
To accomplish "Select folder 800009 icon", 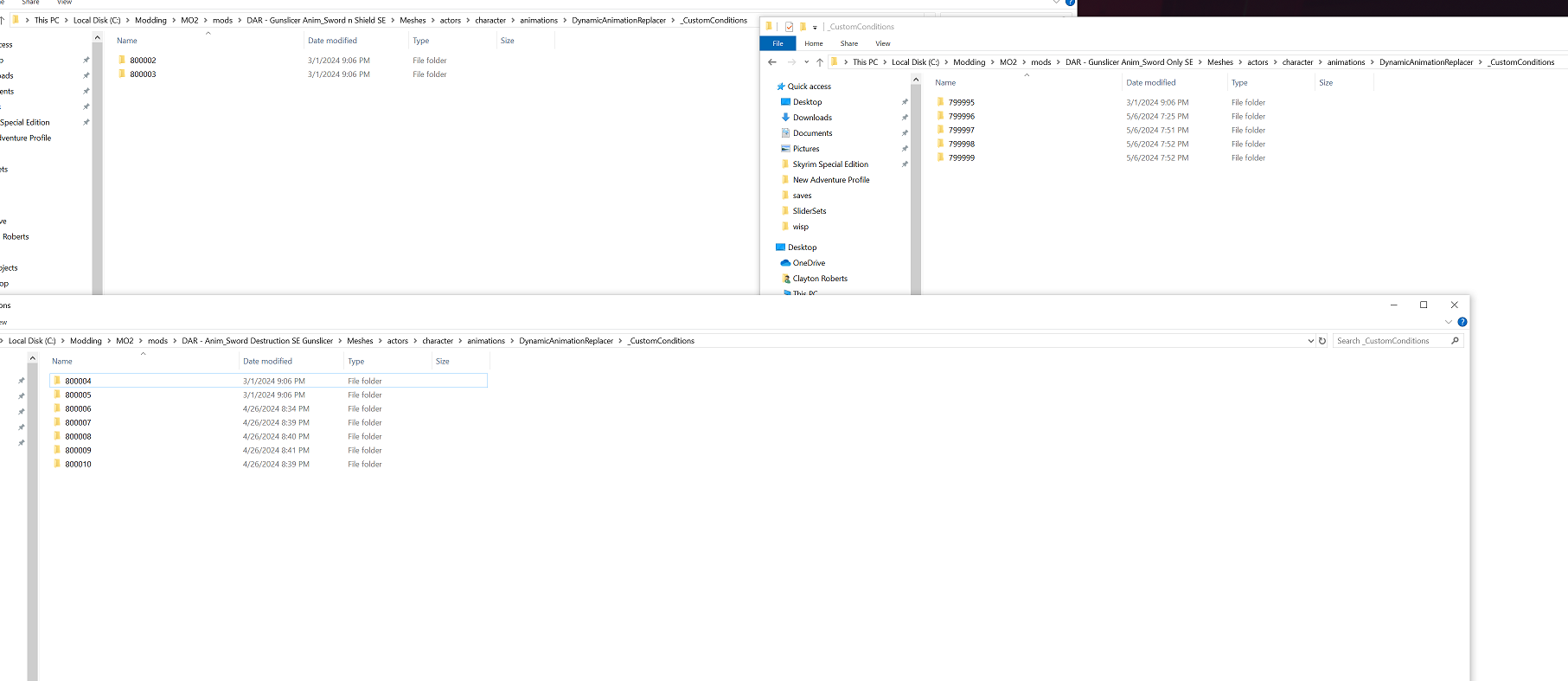I will coord(57,450).
